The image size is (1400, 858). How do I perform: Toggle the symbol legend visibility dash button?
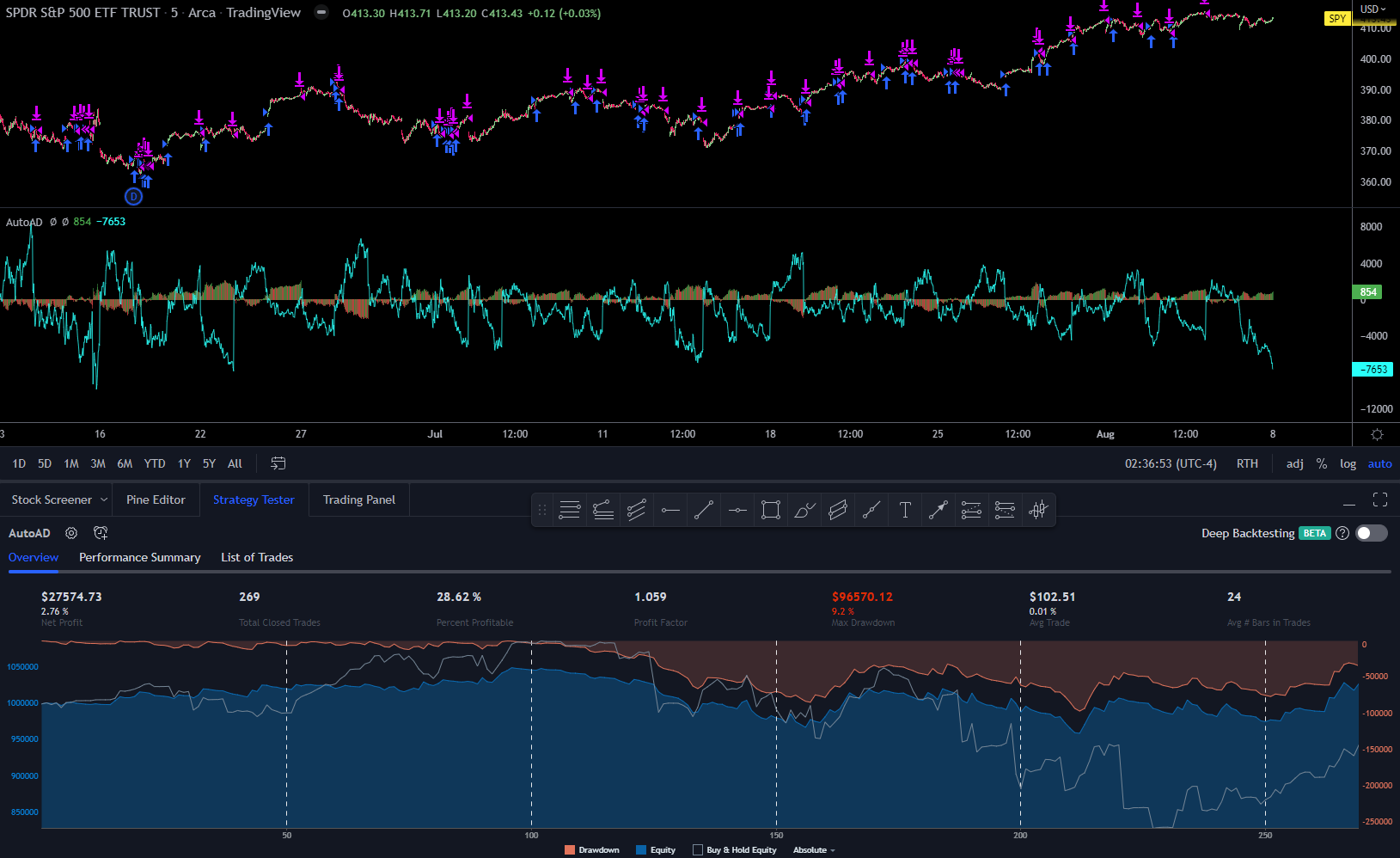tap(321, 13)
